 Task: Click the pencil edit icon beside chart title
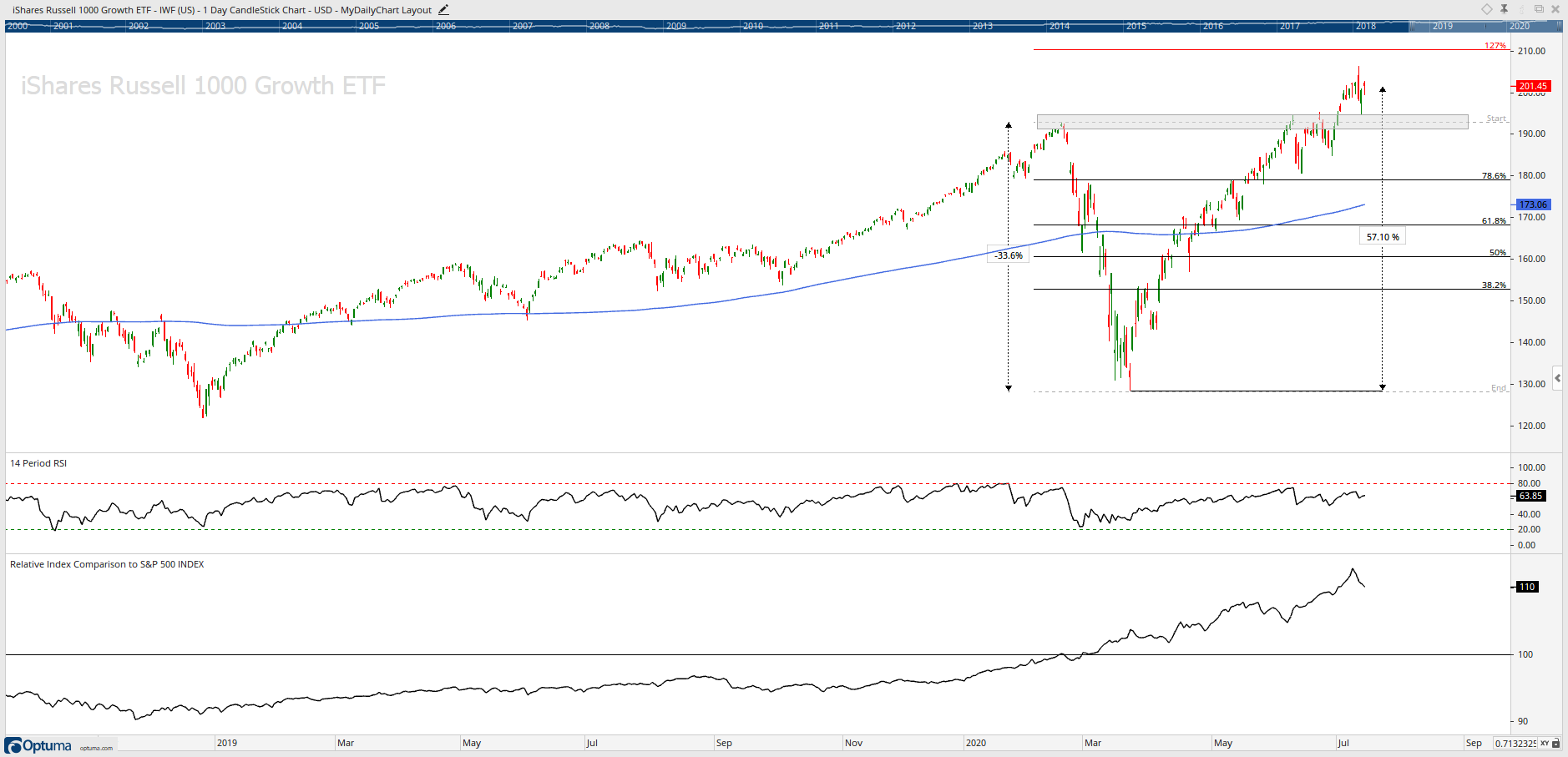coord(443,10)
